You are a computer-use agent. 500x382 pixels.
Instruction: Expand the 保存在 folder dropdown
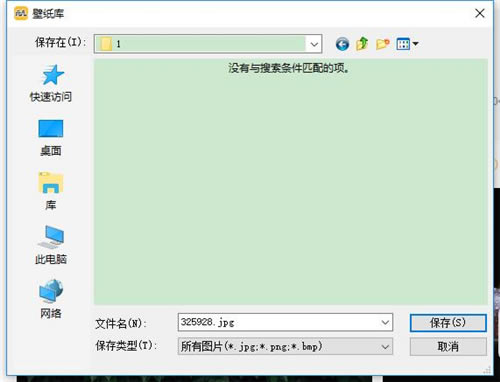click(x=314, y=44)
